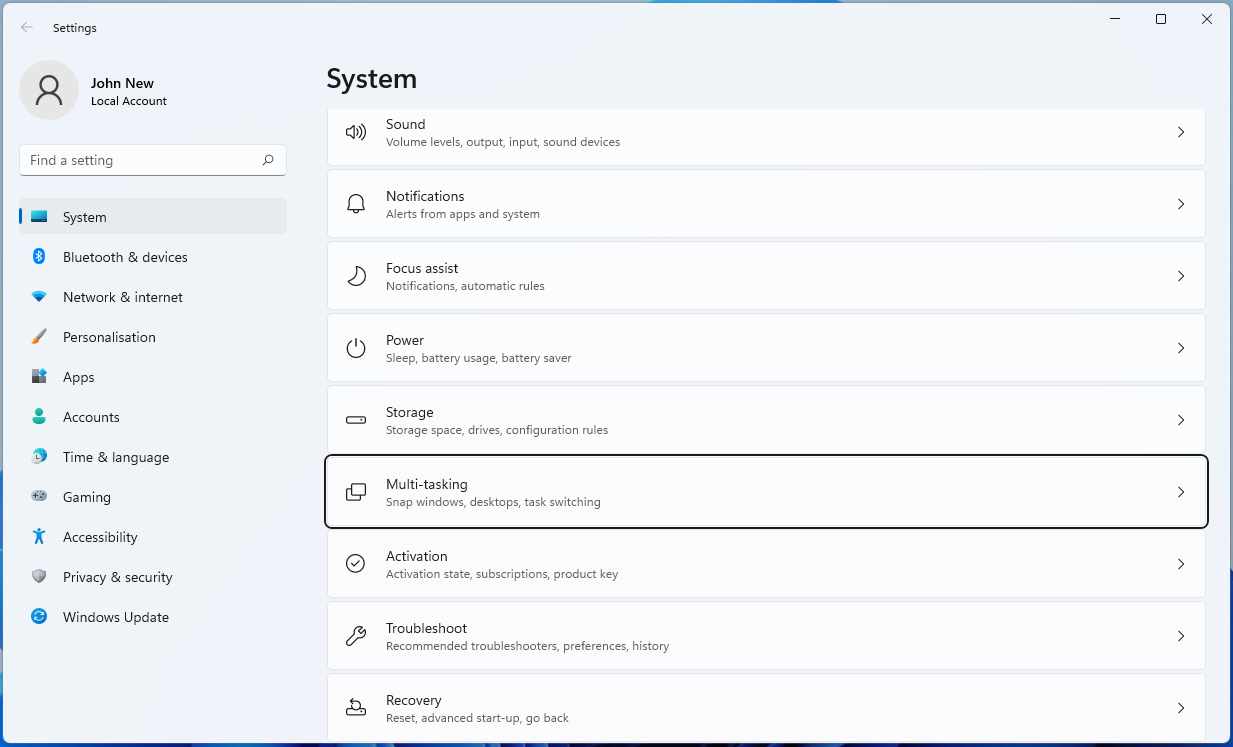Switch to Personalisation section
Screen dimensions: 1233x747
pyautogui.click(x=109, y=337)
